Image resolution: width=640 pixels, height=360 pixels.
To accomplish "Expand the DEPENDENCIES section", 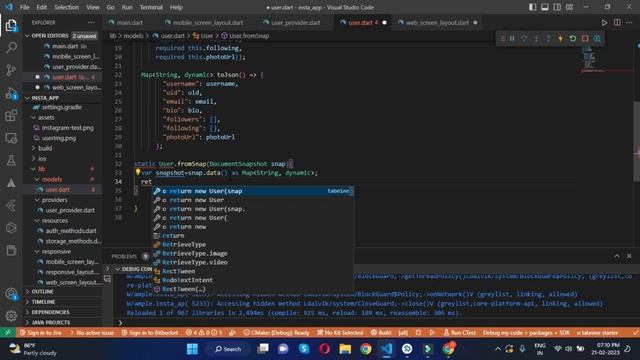I will tap(62, 312).
